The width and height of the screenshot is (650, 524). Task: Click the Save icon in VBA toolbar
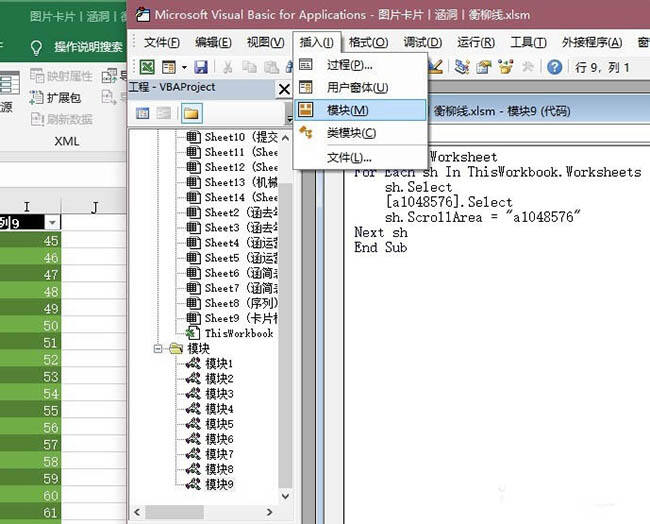click(201, 67)
